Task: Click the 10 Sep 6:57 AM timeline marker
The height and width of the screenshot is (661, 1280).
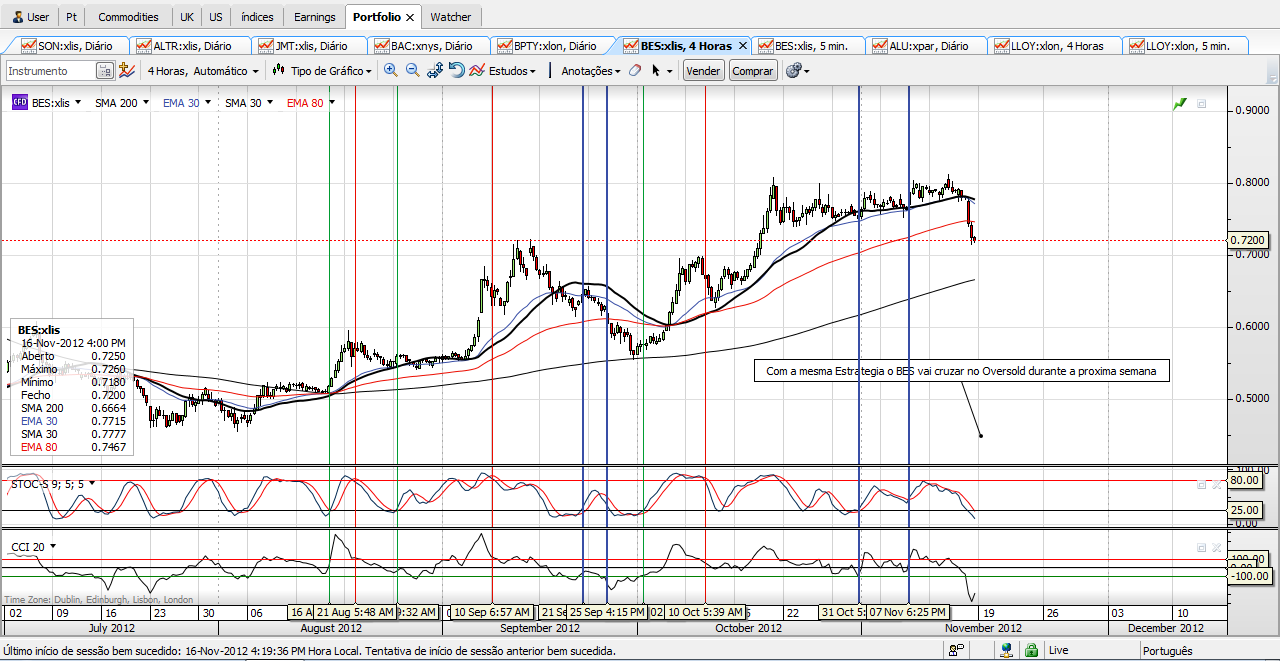Action: click(x=491, y=612)
